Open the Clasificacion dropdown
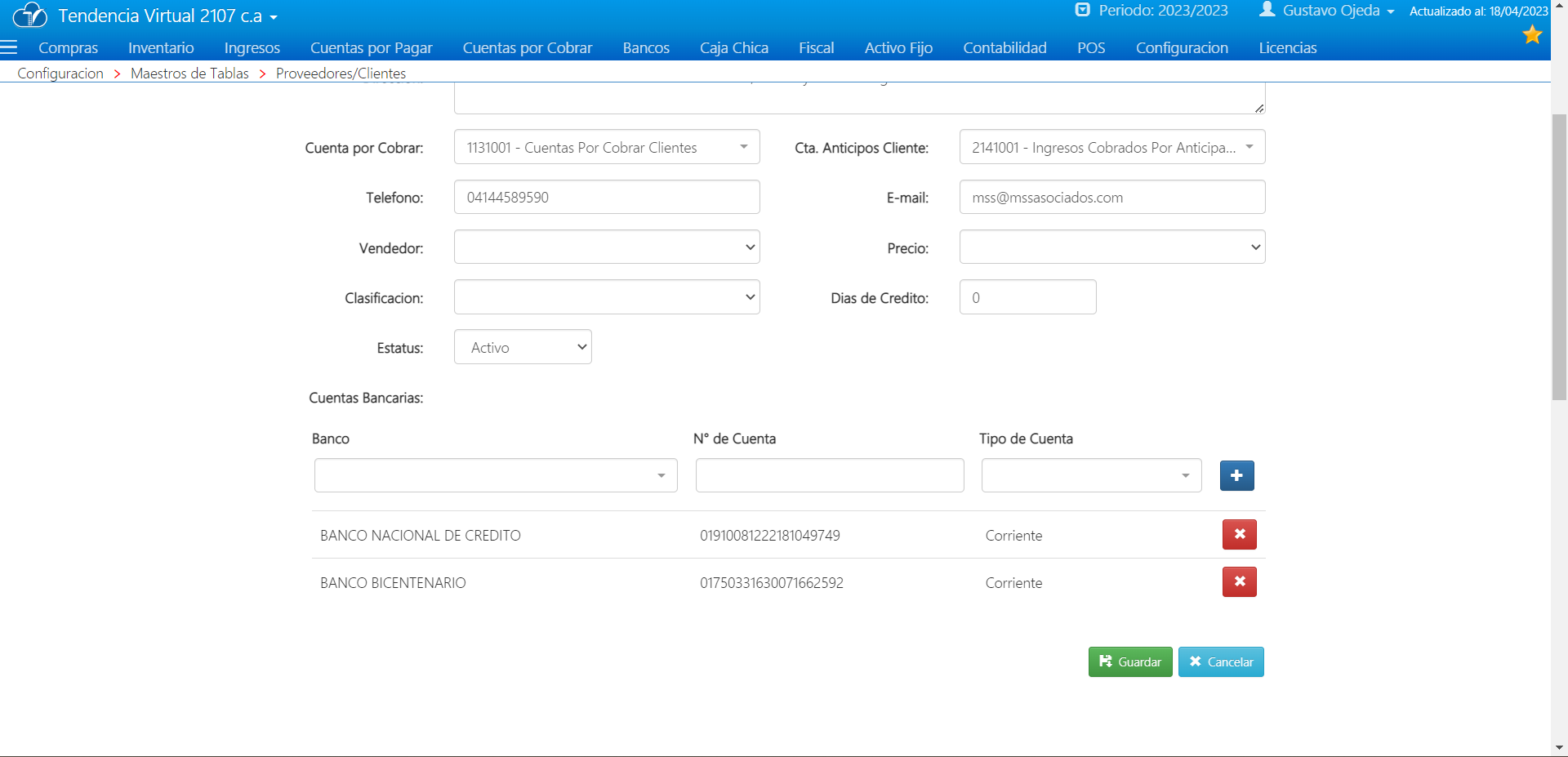 607,297
